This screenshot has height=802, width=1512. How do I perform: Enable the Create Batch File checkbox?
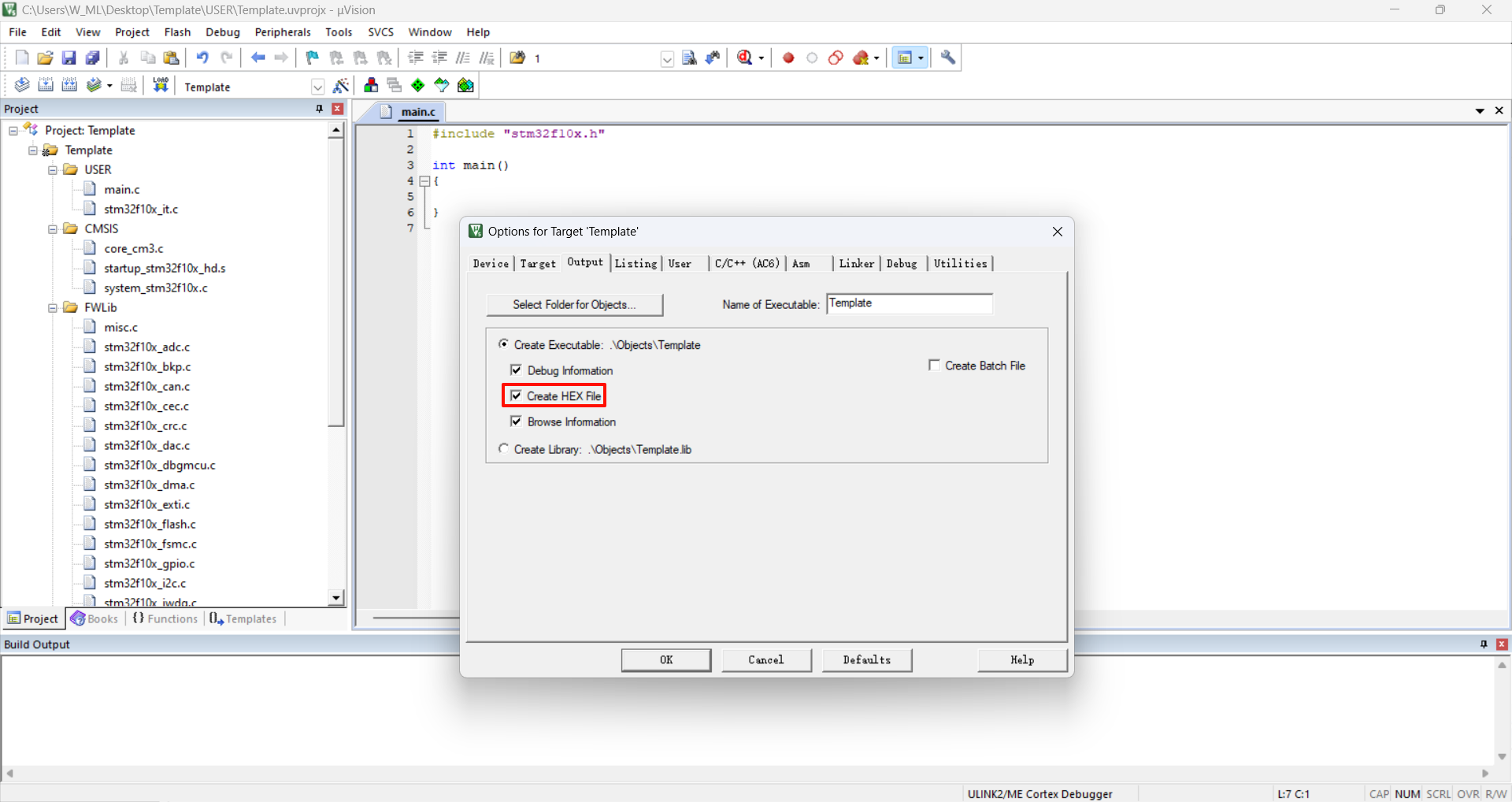coord(934,365)
